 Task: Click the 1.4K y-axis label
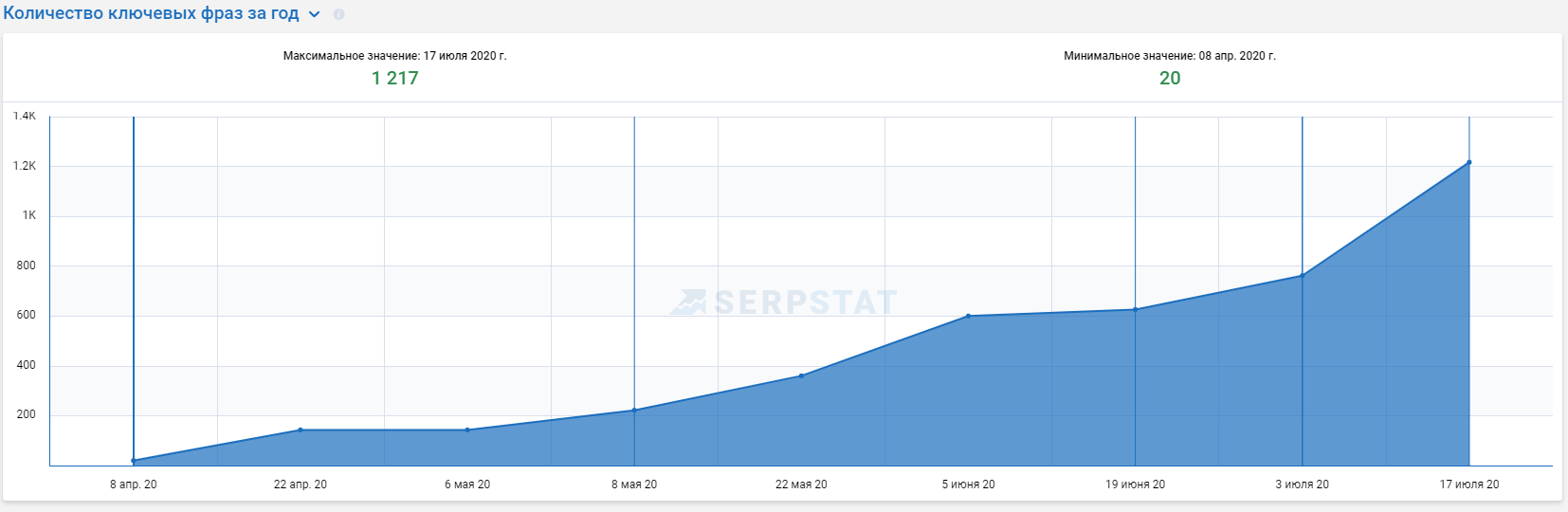pos(25,116)
